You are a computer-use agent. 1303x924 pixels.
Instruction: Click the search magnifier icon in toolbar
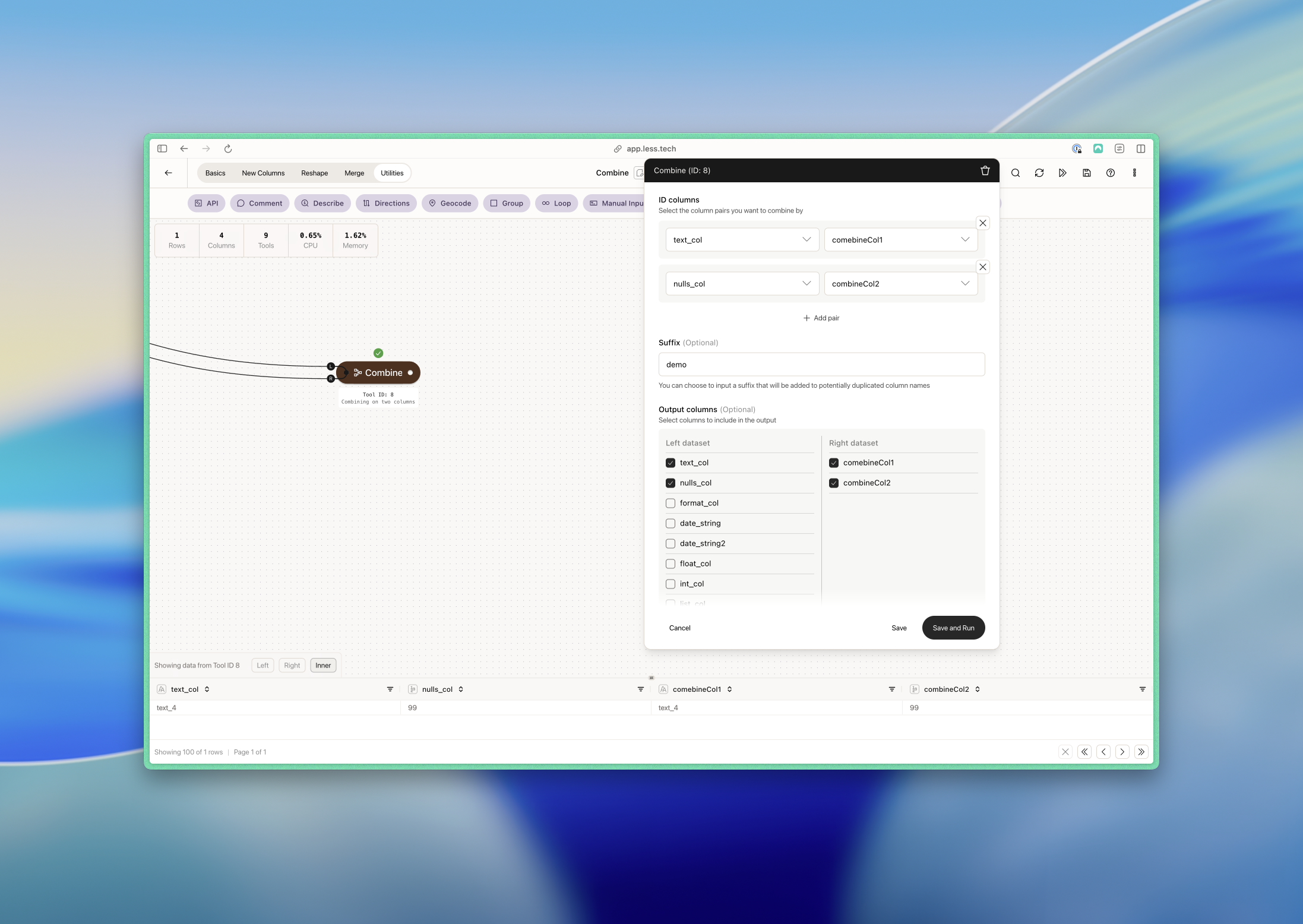point(1016,173)
